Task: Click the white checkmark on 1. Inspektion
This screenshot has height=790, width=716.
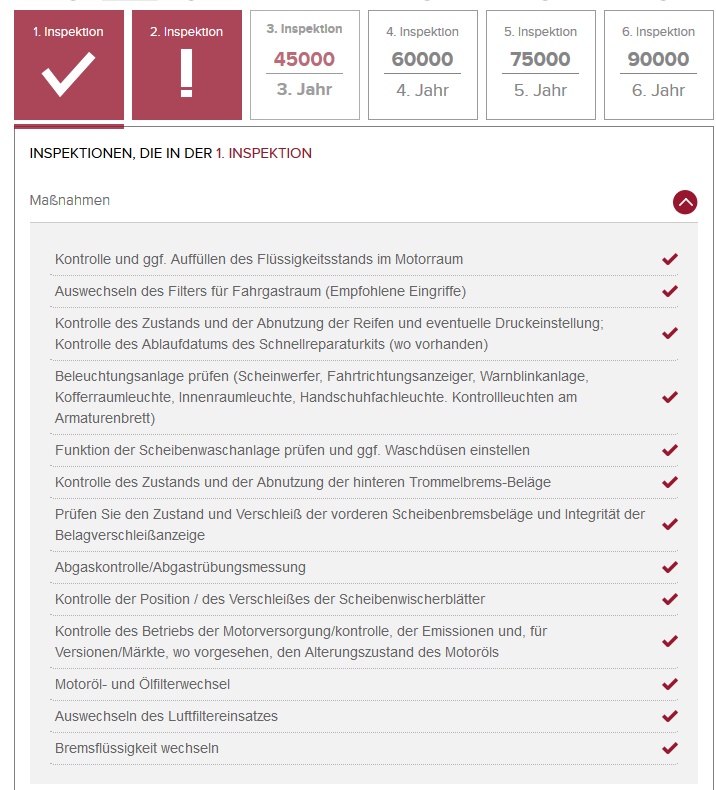Action: tap(69, 74)
